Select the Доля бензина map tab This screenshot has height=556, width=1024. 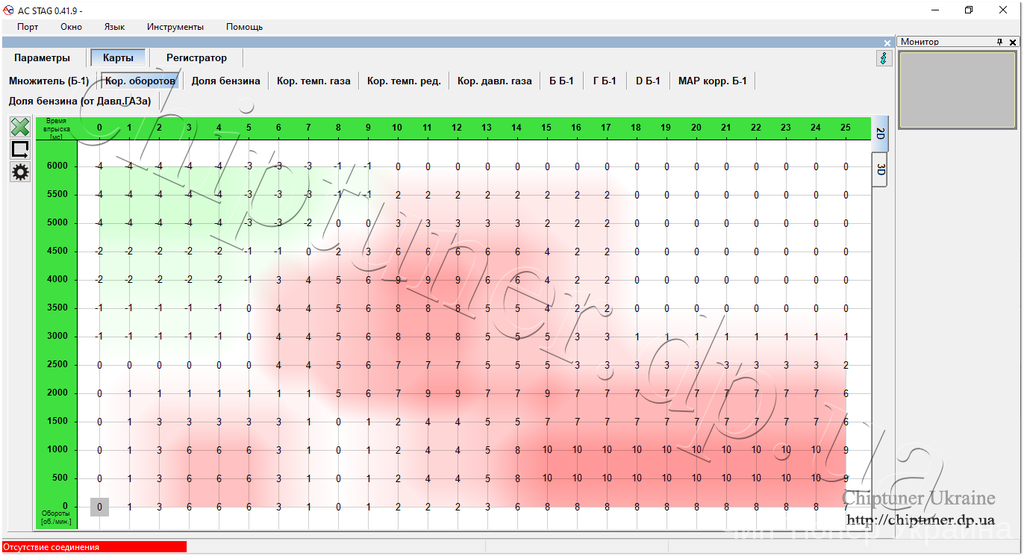pyautogui.click(x=225, y=81)
